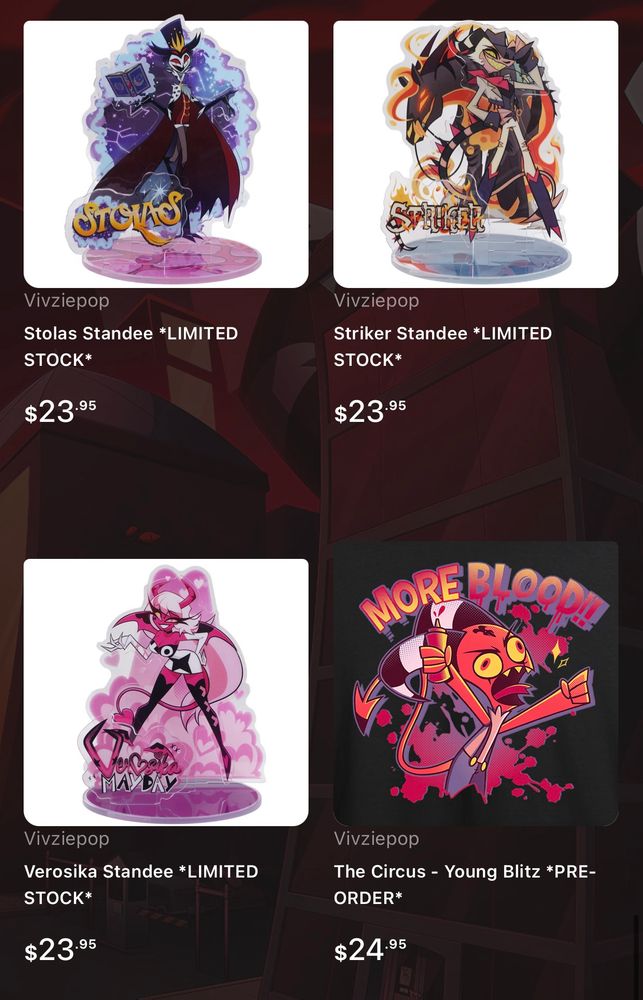Click The Circus - Young Blitz *PRE-ORDER* title

tap(464, 885)
